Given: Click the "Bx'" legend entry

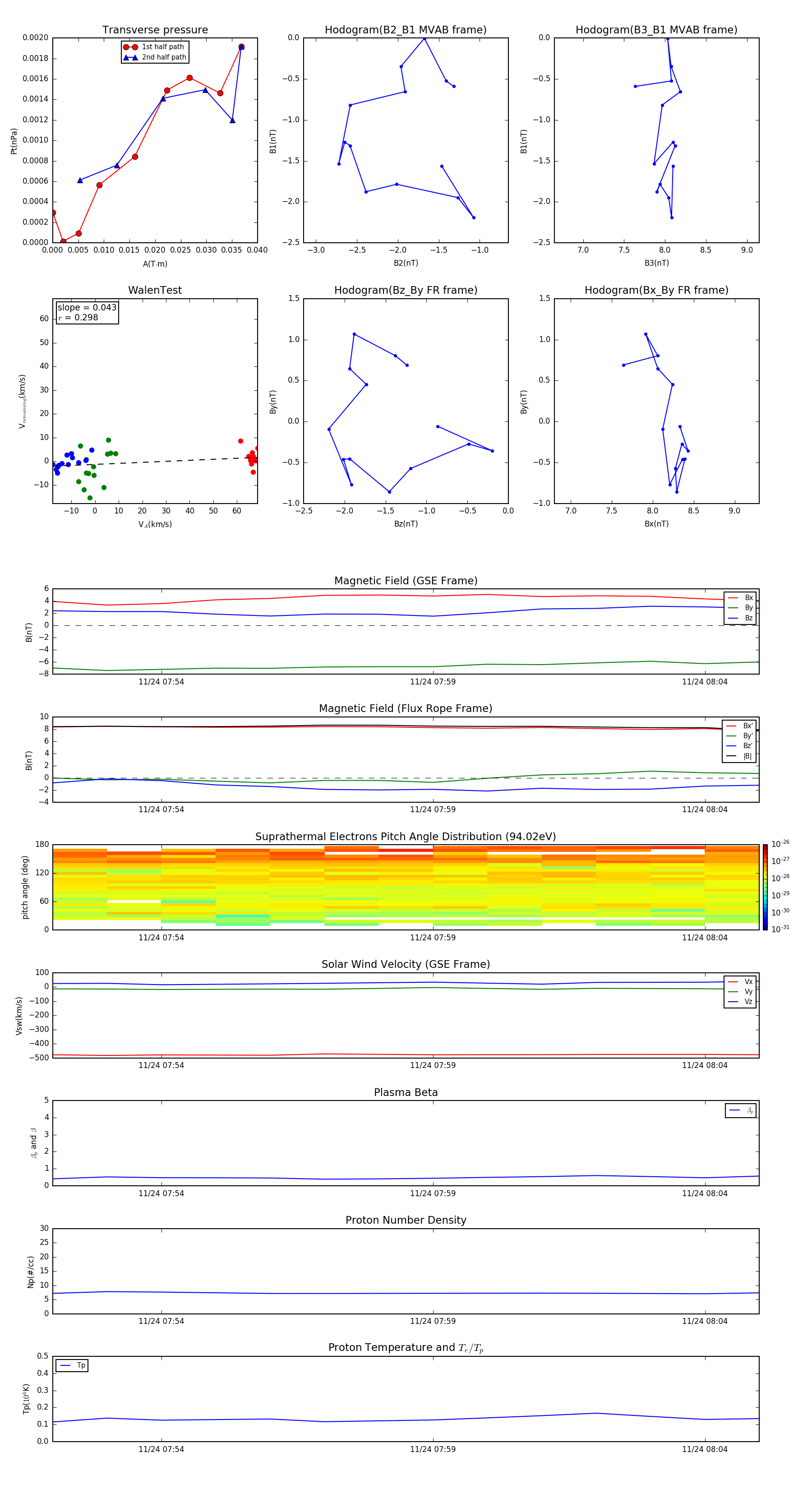Looking at the screenshot, I should pos(740,726).
